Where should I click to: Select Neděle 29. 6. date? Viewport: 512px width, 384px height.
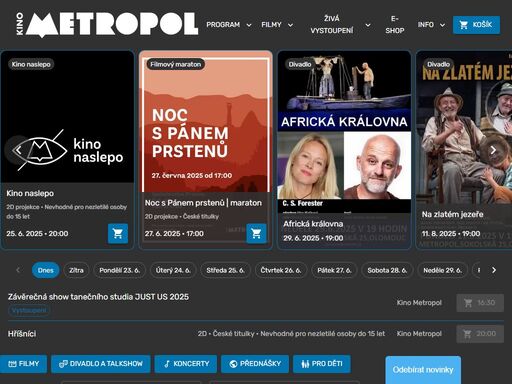click(442, 270)
